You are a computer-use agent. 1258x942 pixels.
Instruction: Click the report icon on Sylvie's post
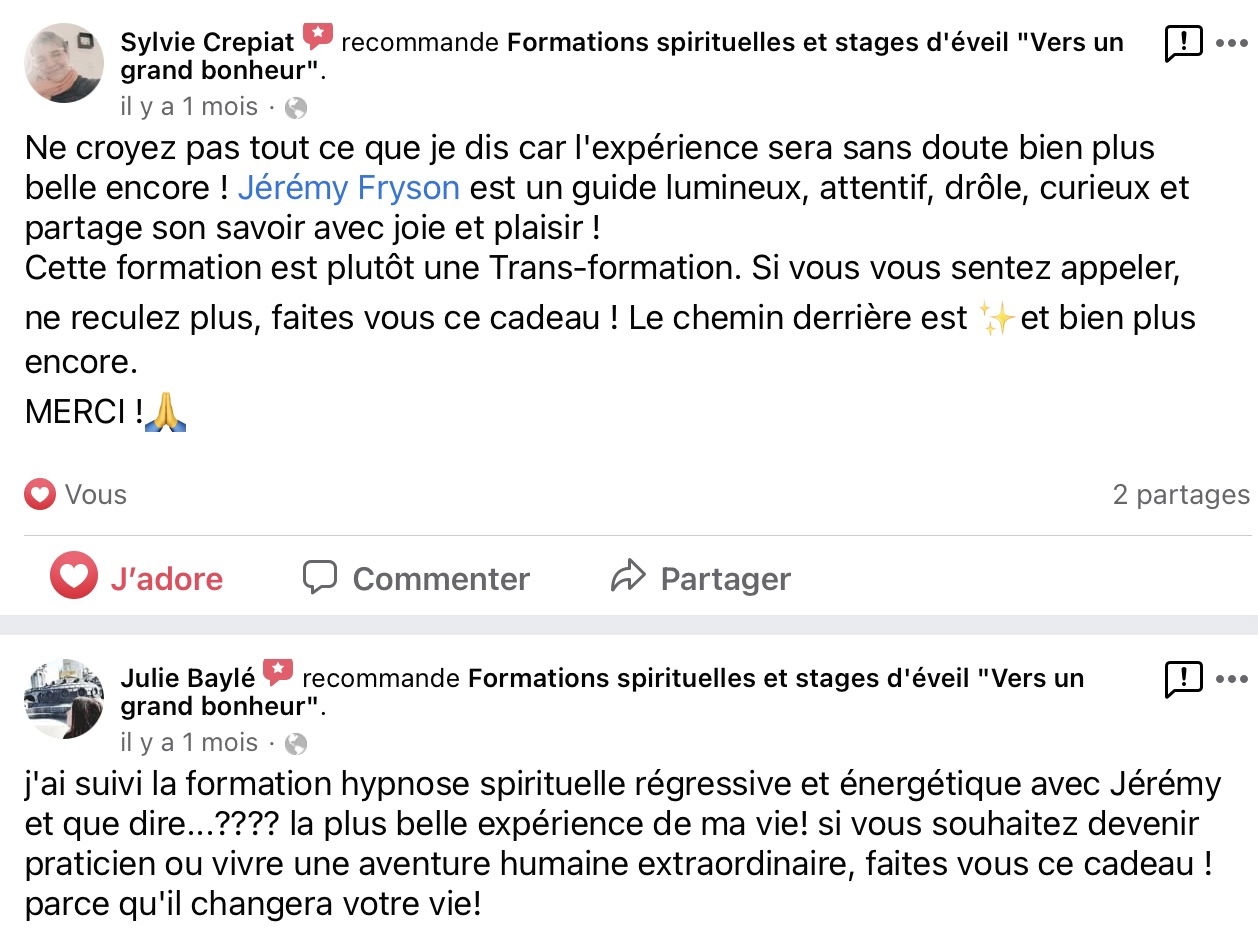click(1183, 43)
